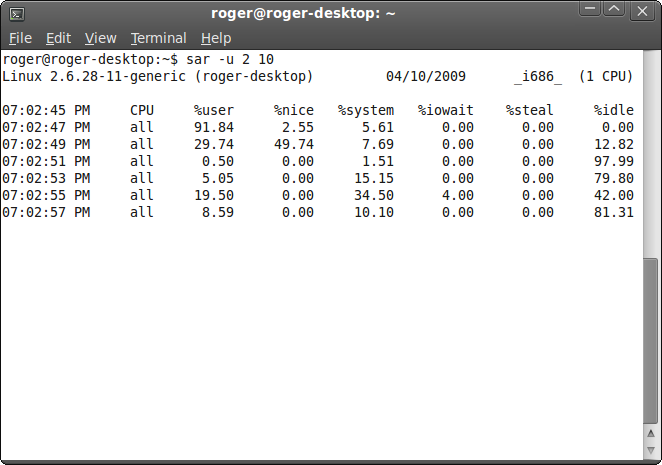Click the '(1 CPU)' text
662x465 pixels.
tap(606, 76)
